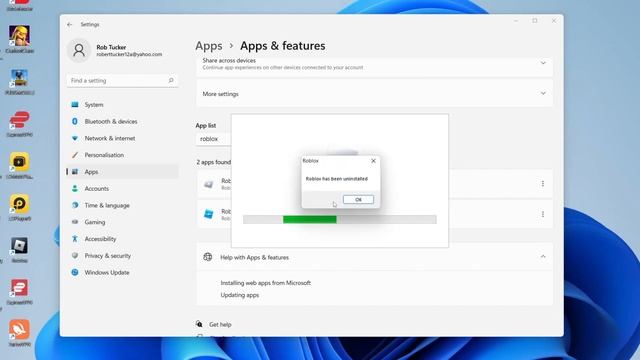Click the Bluetooth icon in sidebar
The image size is (640, 360).
(75, 122)
